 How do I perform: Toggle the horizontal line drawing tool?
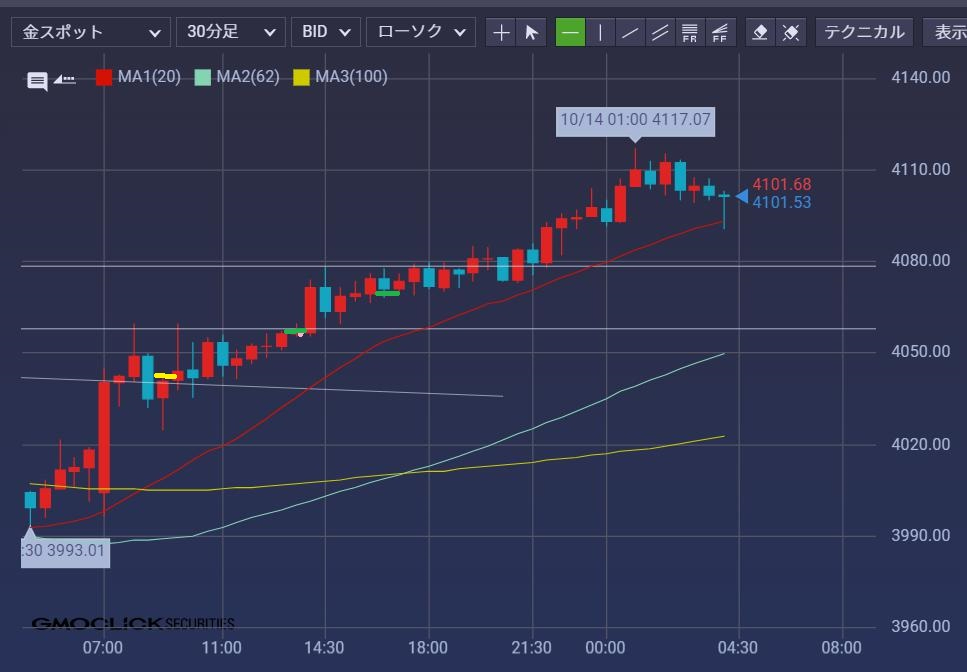570,32
